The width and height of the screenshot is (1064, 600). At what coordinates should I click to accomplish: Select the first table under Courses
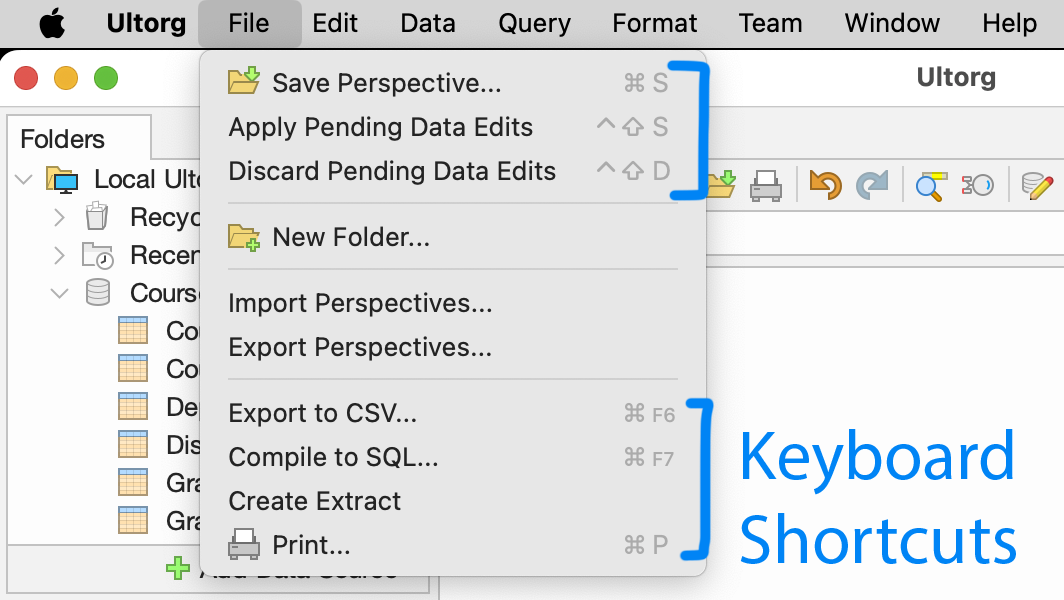pyautogui.click(x=133, y=330)
